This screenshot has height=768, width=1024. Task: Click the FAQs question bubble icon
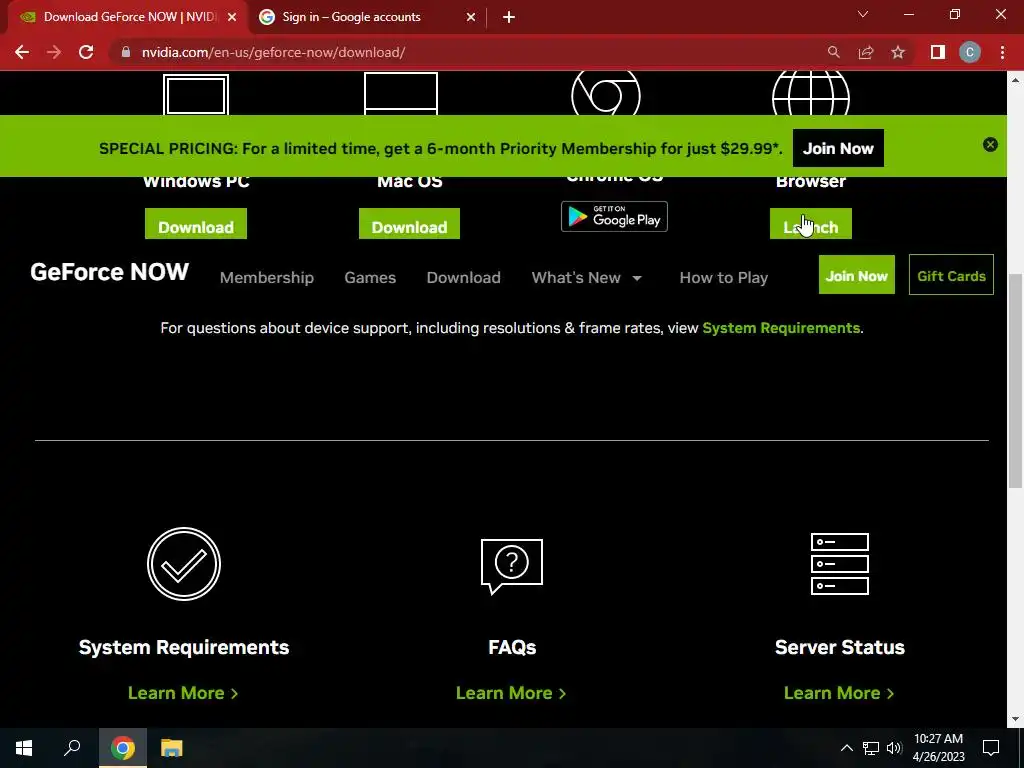tap(512, 566)
